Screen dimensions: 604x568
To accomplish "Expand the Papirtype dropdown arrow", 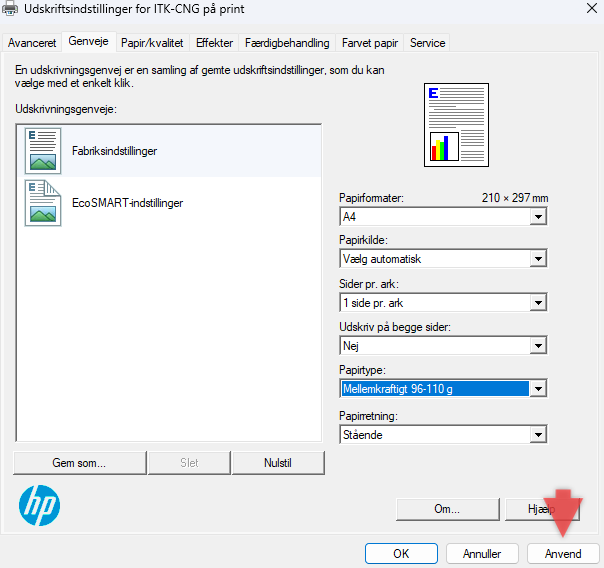I will point(538,389).
